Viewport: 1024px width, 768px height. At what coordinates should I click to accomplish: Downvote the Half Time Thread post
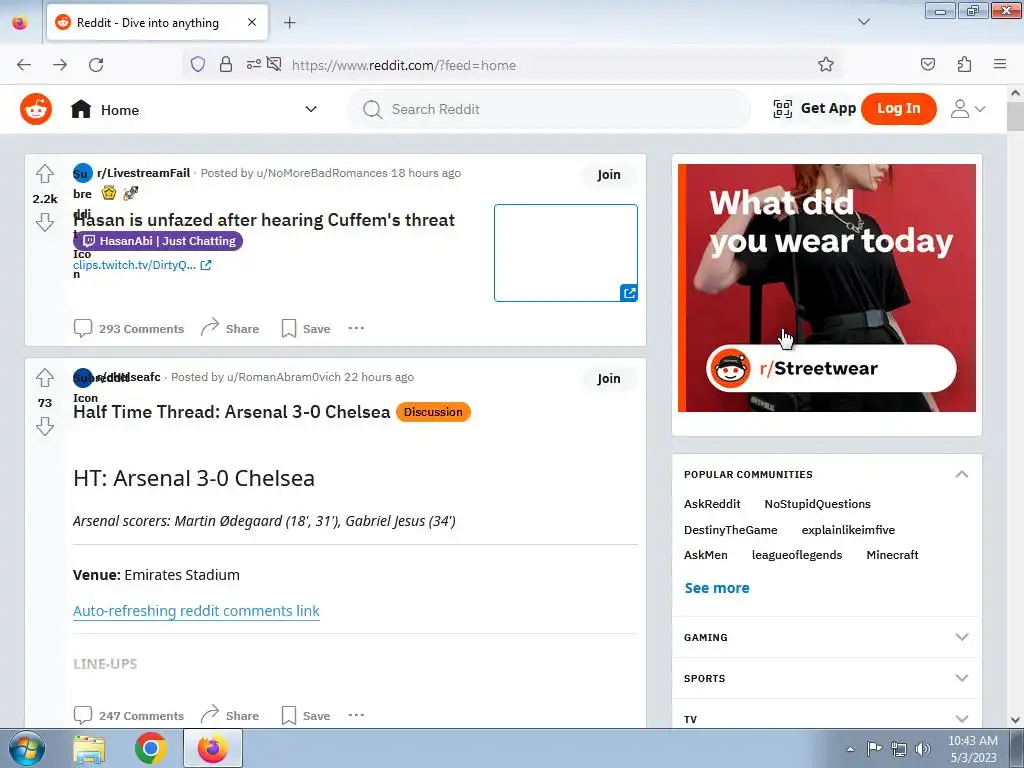pyautogui.click(x=45, y=426)
